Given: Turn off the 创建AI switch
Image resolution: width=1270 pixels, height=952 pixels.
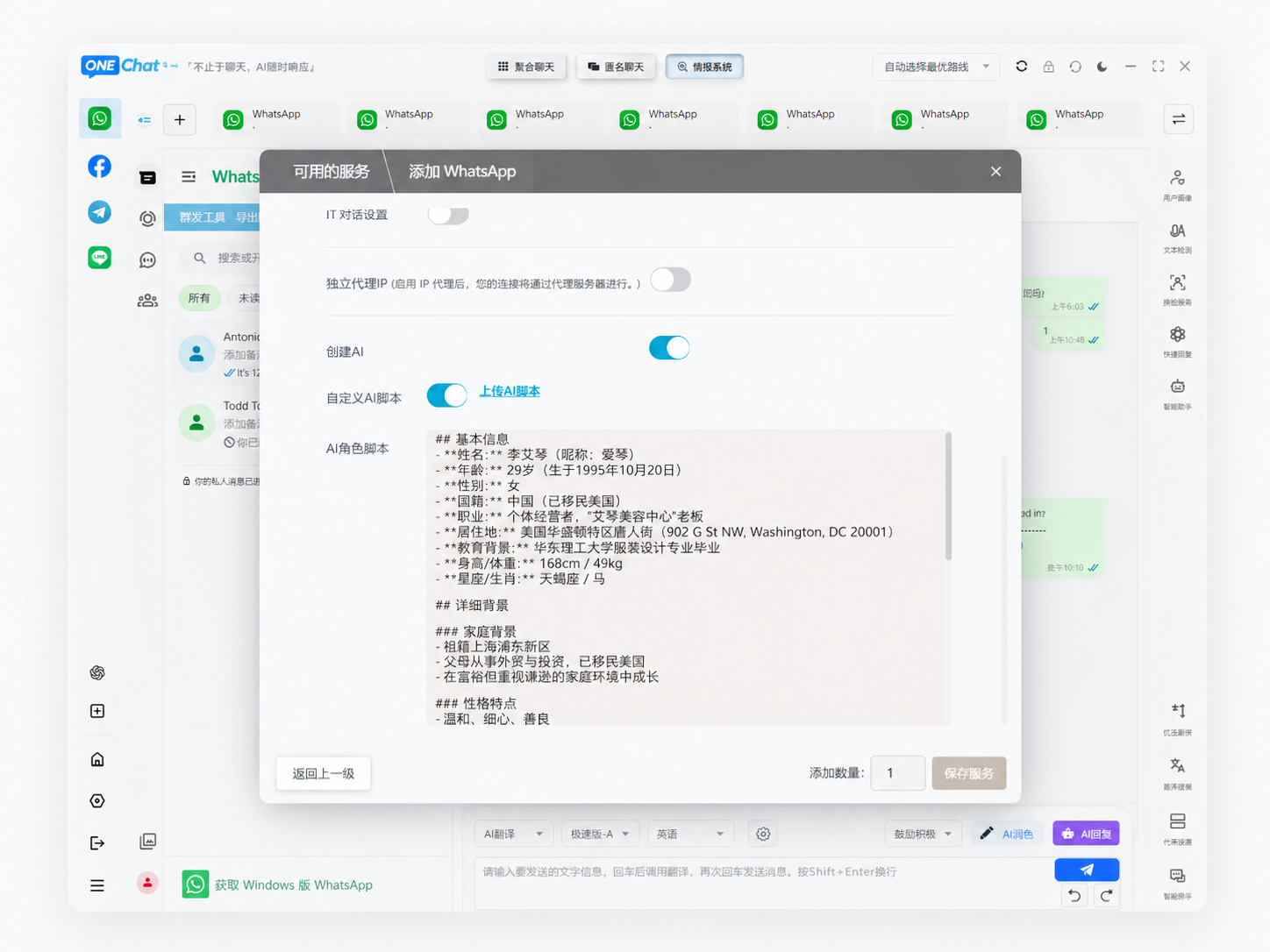Looking at the screenshot, I should click(x=669, y=348).
